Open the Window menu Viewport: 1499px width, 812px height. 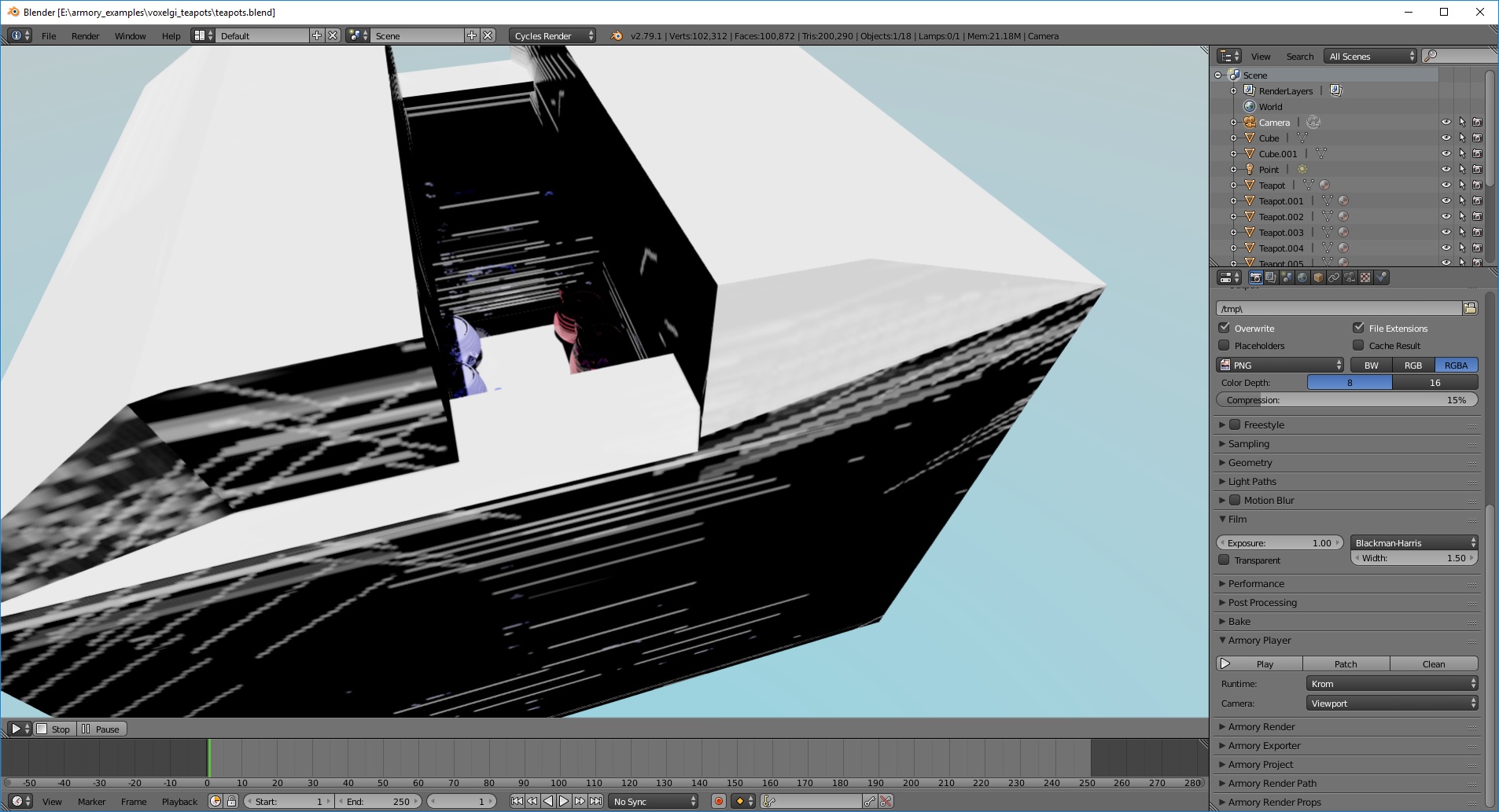(x=130, y=35)
